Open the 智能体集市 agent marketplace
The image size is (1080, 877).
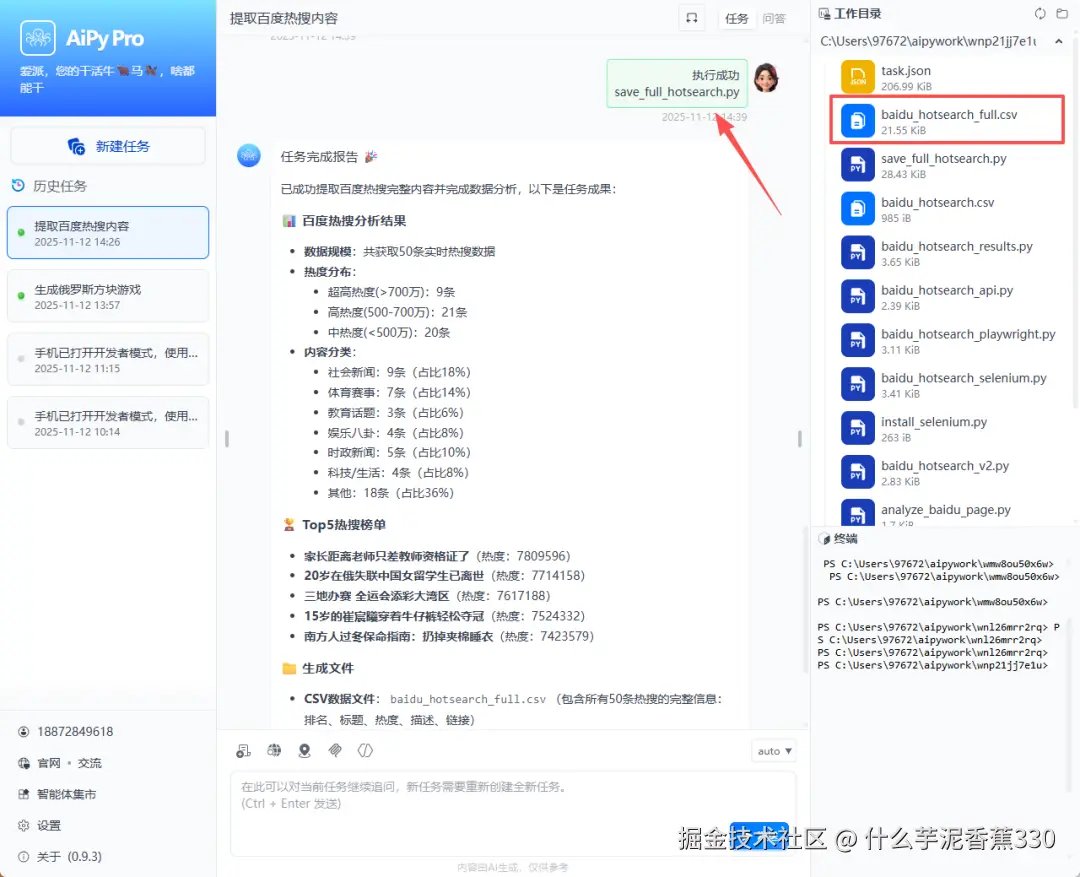[57, 794]
